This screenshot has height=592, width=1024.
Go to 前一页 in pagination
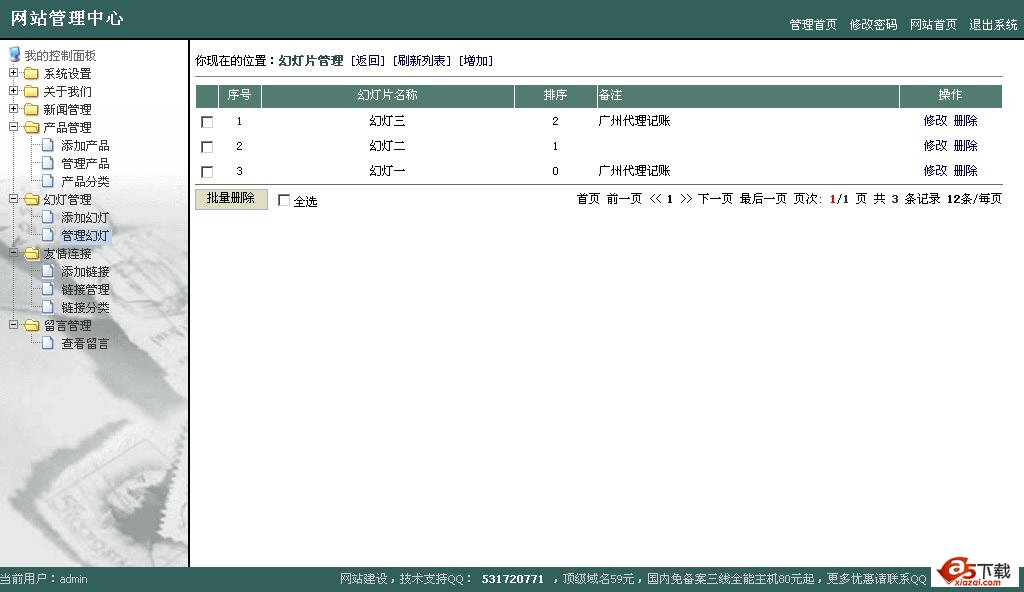pyautogui.click(x=624, y=199)
